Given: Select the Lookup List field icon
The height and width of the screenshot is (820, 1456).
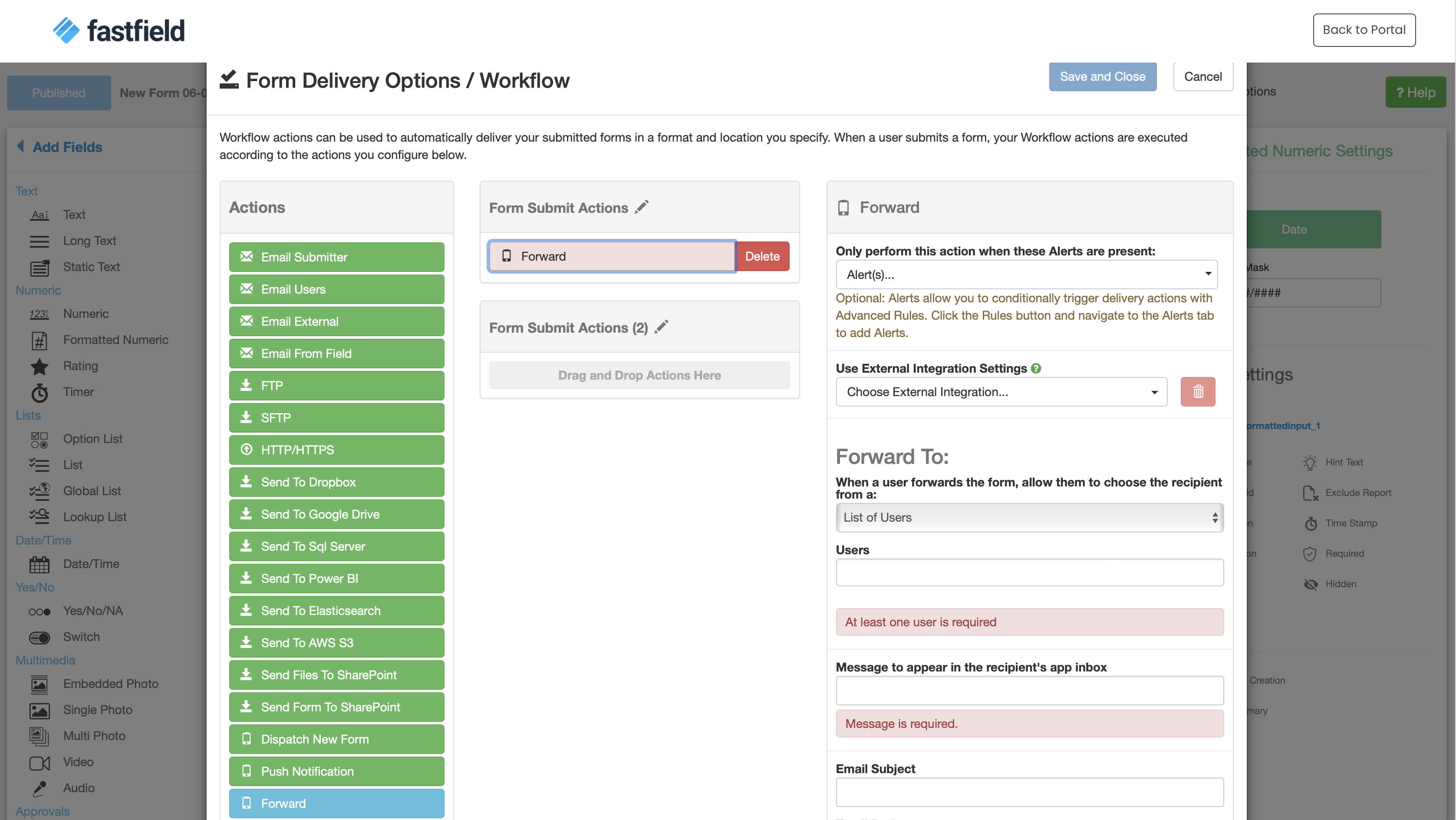Looking at the screenshot, I should 40,516.
